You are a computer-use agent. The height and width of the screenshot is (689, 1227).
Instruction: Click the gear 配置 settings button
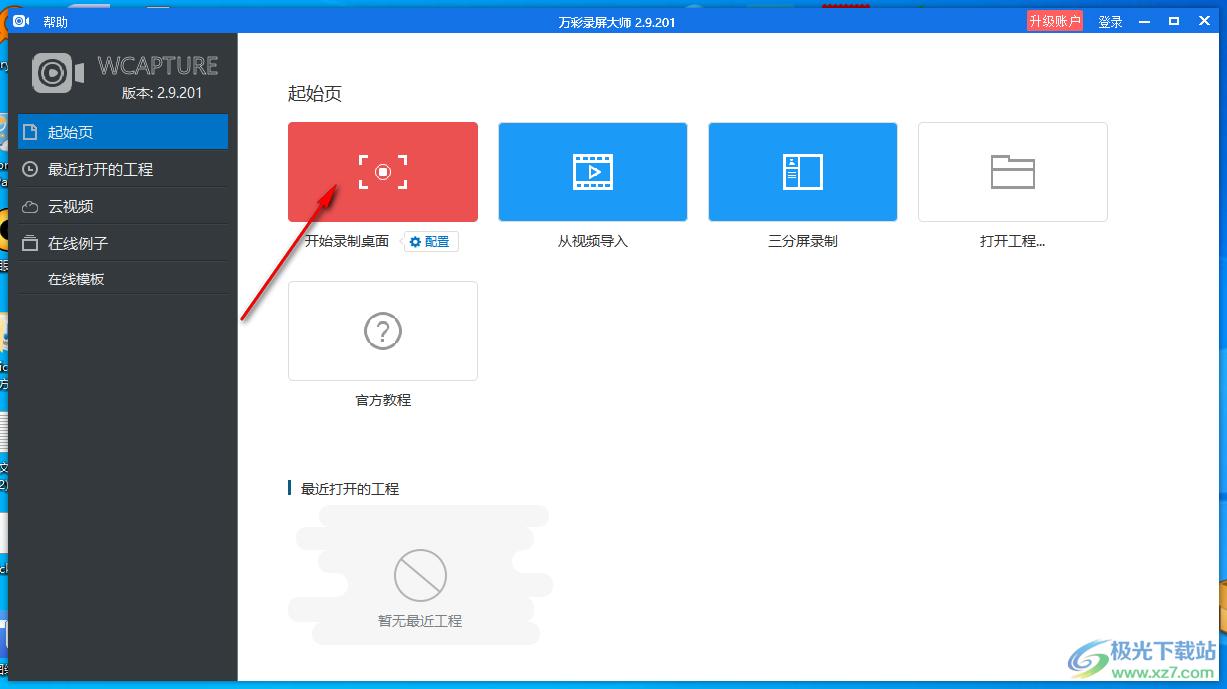click(x=431, y=241)
